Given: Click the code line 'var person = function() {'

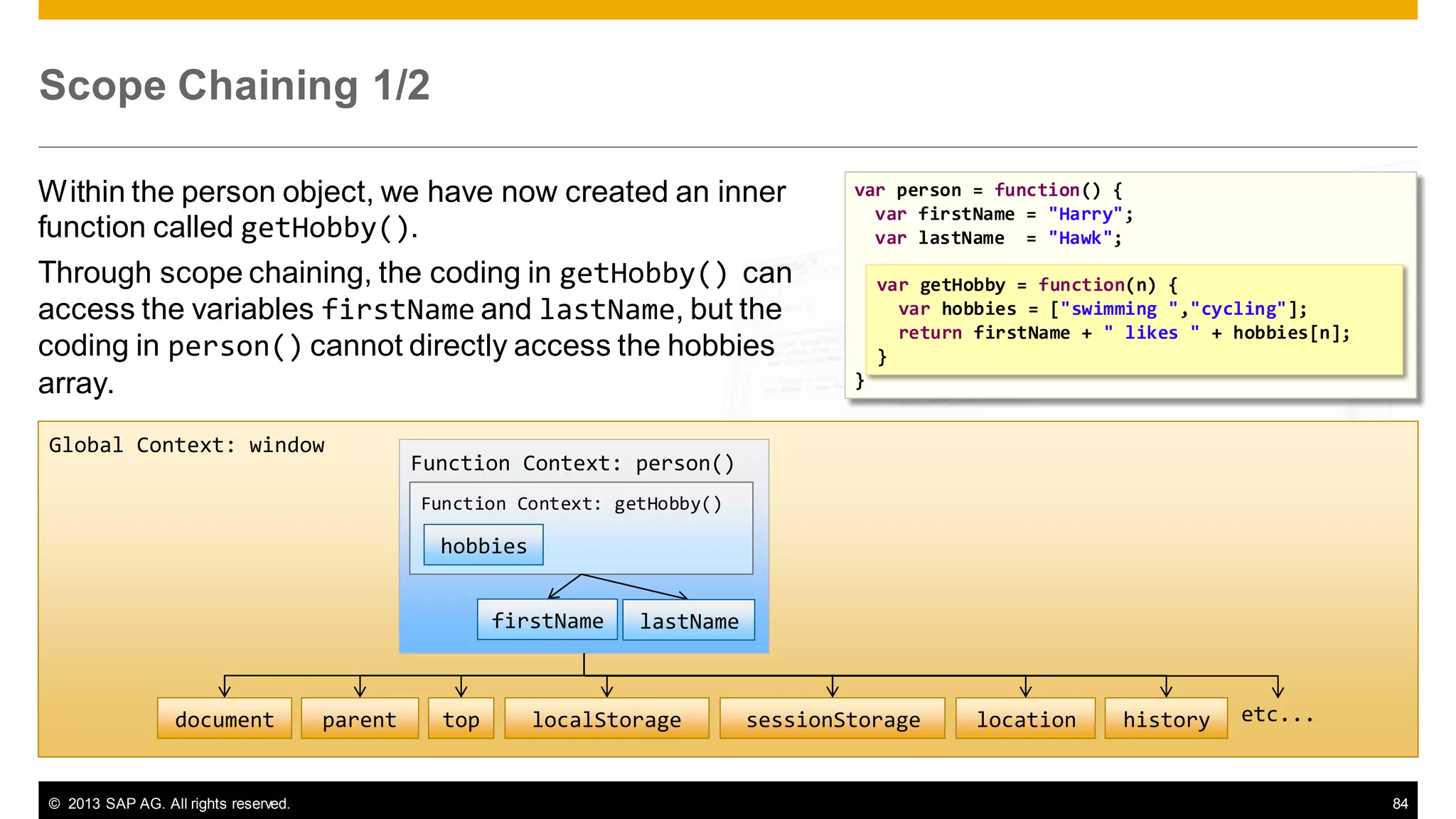Looking at the screenshot, I should tap(988, 191).
